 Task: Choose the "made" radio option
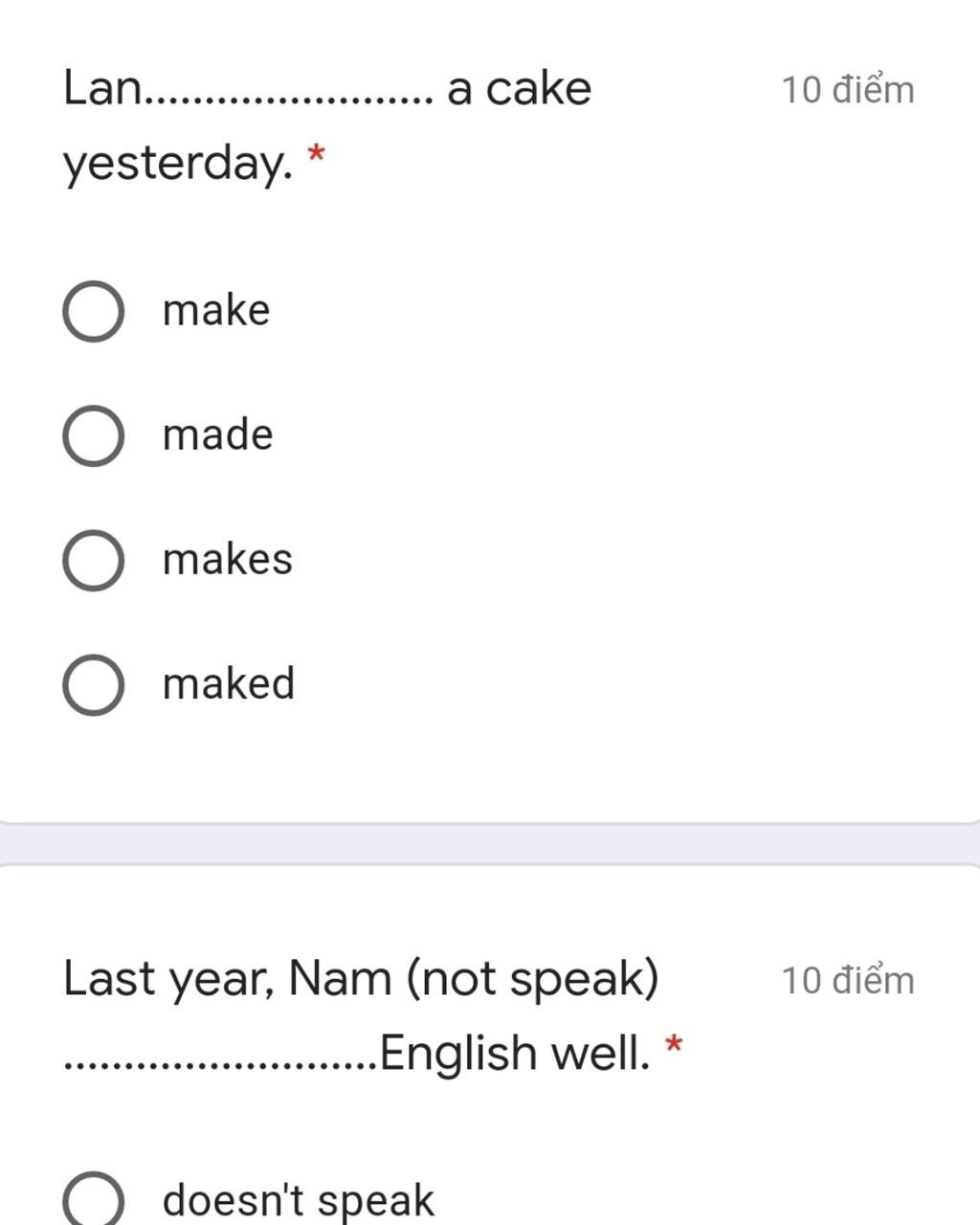click(93, 436)
